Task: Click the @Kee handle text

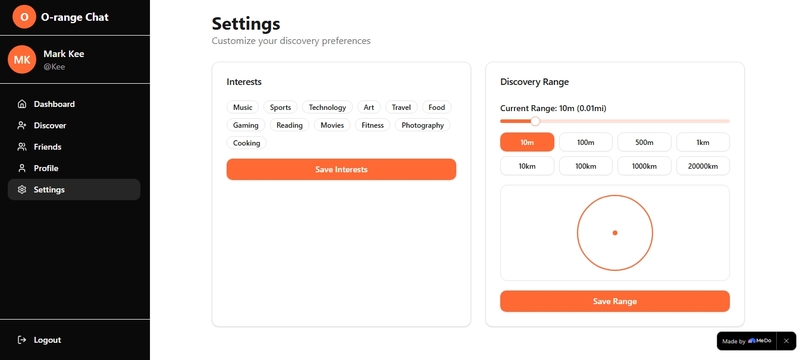Action: [x=54, y=67]
